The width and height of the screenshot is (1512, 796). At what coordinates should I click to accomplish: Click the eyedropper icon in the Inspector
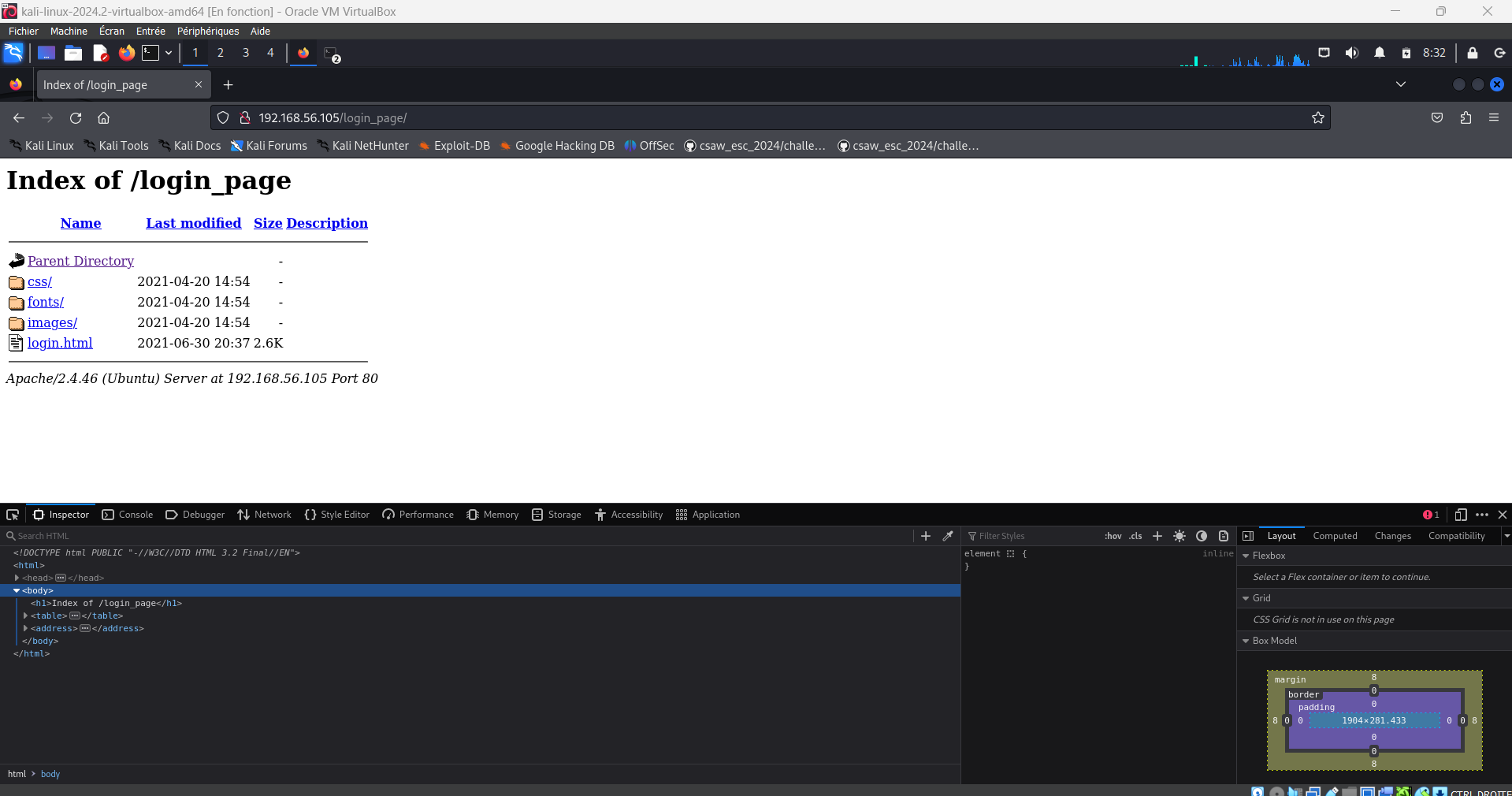[x=948, y=536]
